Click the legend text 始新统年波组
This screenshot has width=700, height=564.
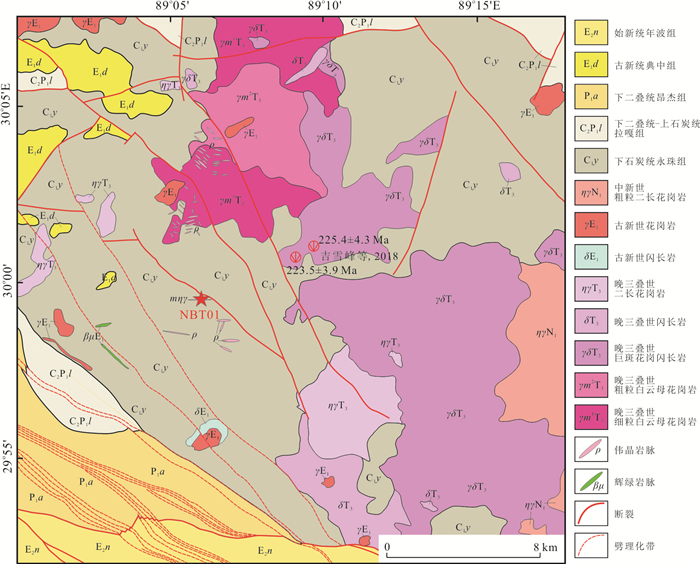[645, 33]
